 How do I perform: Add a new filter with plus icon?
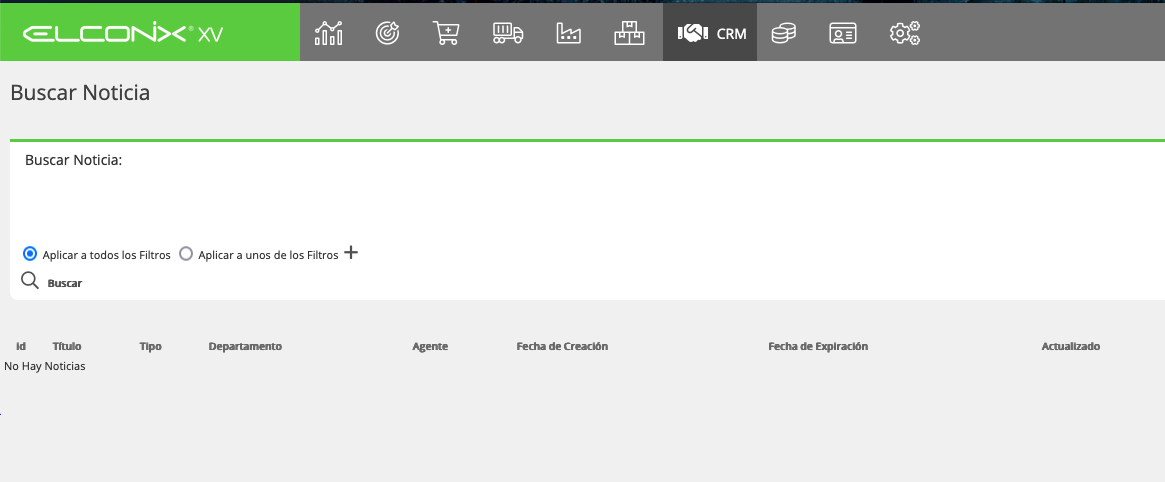351,253
